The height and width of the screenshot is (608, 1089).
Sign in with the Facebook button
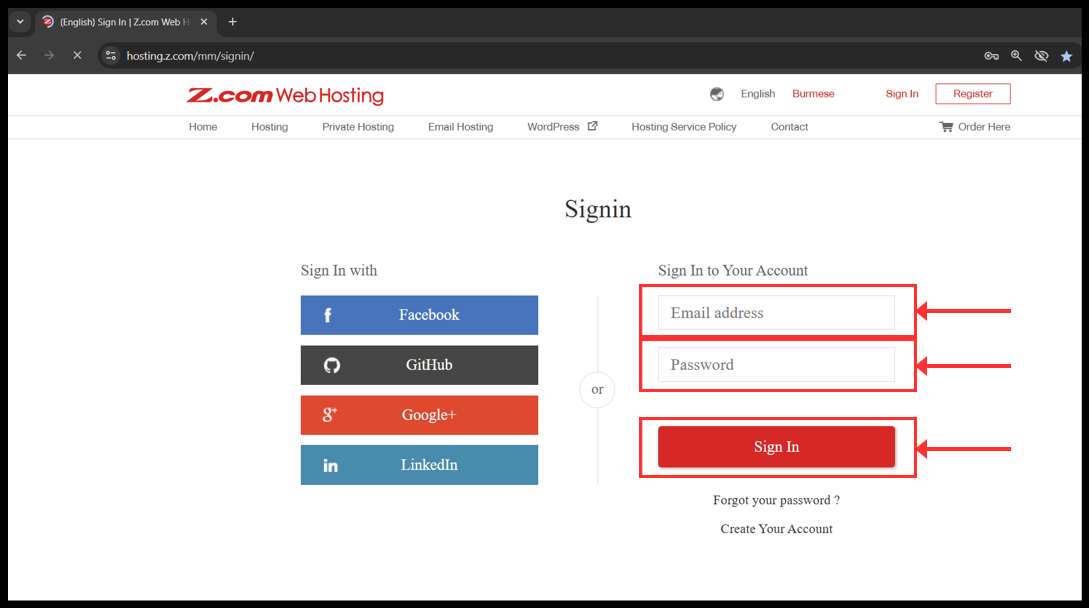(419, 315)
